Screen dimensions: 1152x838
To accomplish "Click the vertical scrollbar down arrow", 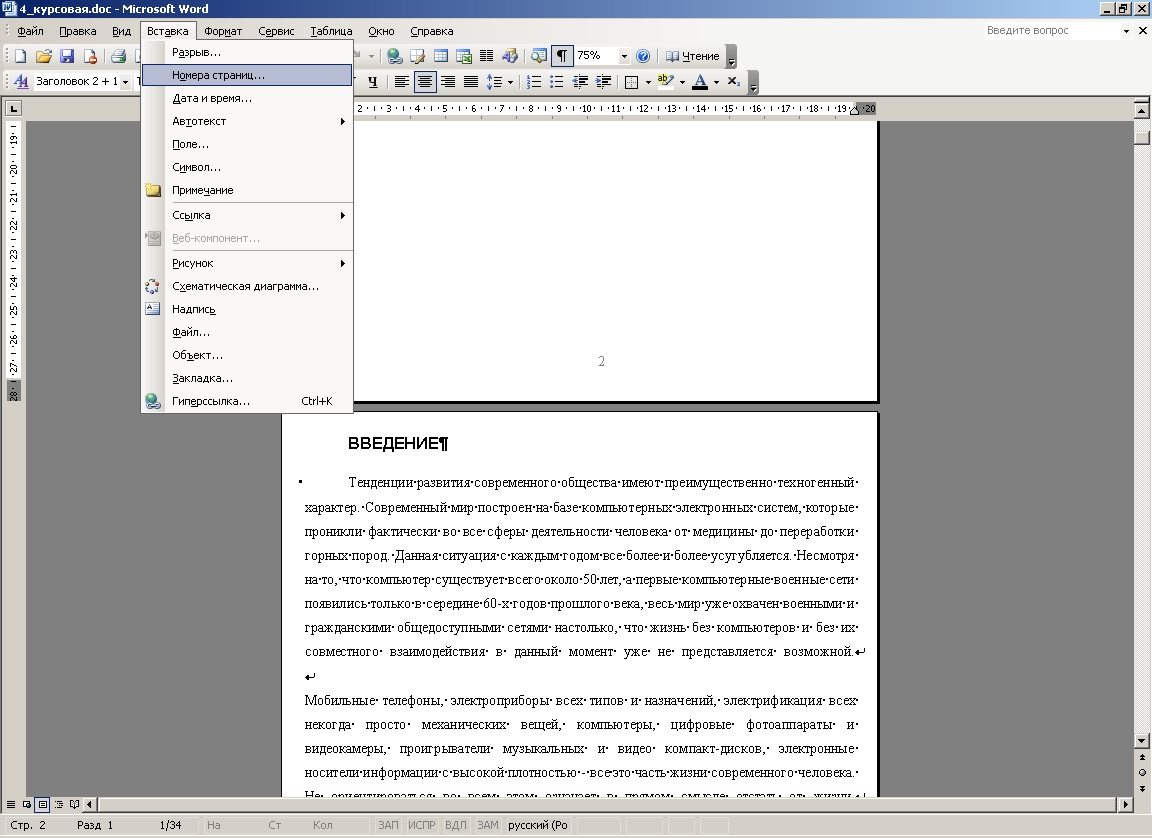I will click(x=1142, y=741).
